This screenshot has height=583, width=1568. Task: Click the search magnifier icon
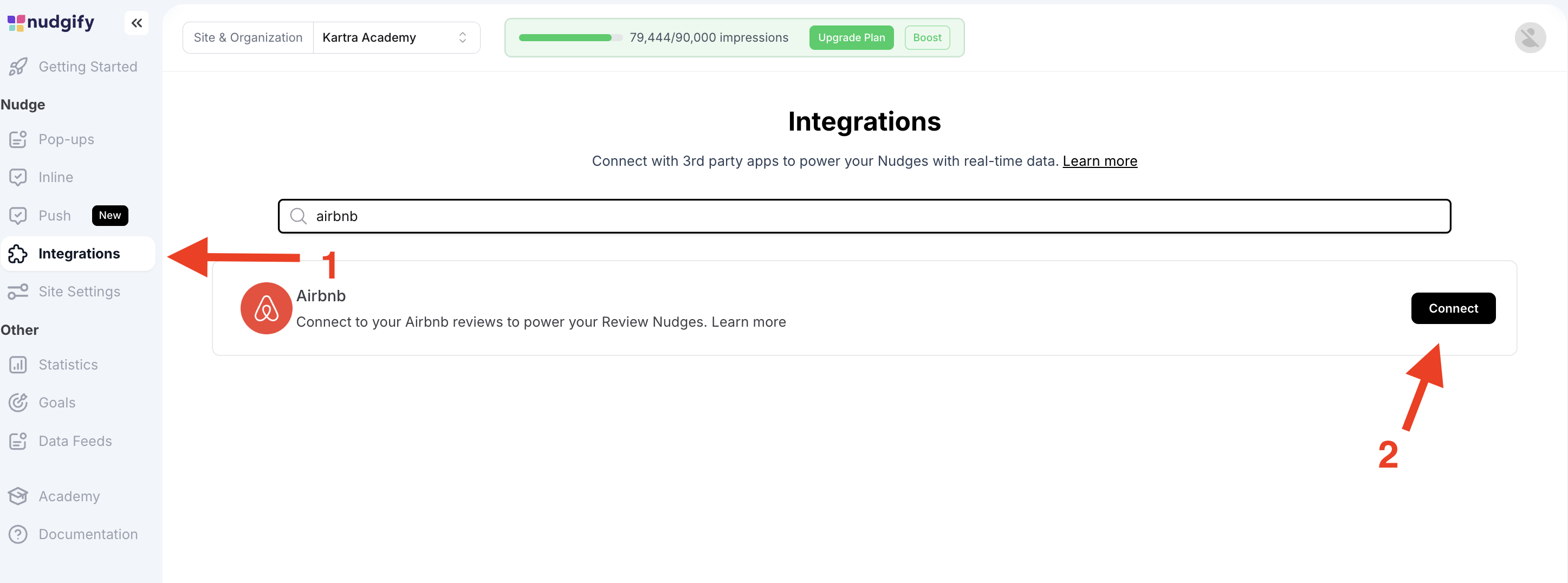pos(297,216)
